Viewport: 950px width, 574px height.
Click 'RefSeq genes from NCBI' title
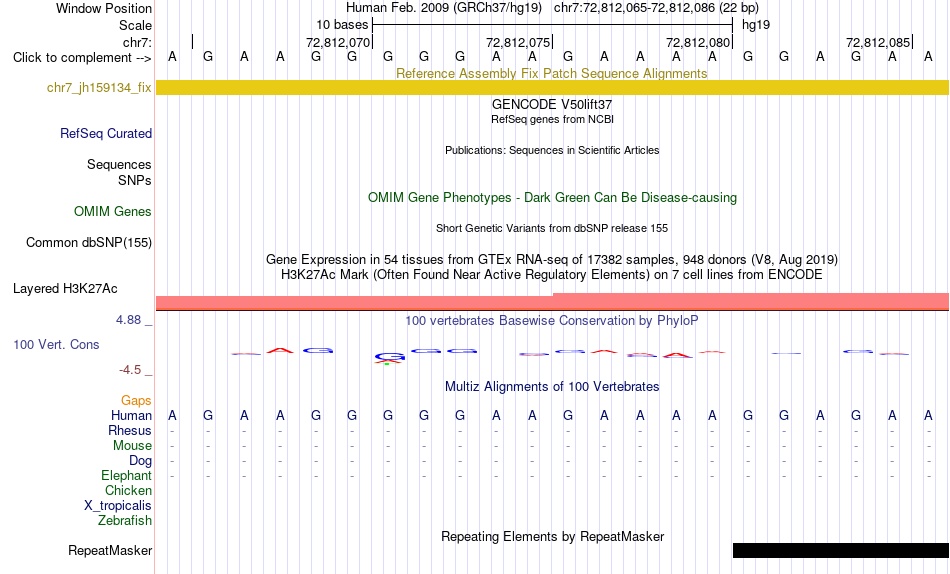(553, 119)
